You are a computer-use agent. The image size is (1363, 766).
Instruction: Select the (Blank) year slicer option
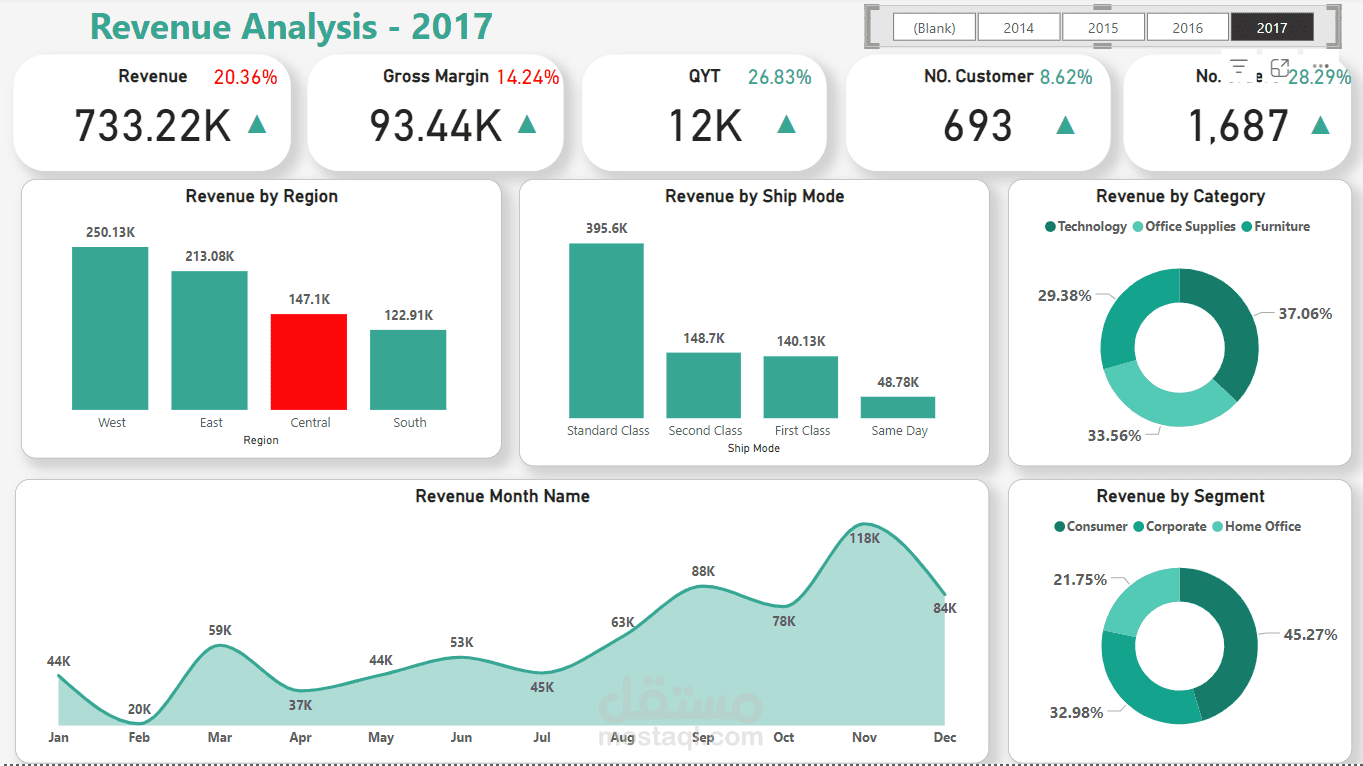click(934, 28)
